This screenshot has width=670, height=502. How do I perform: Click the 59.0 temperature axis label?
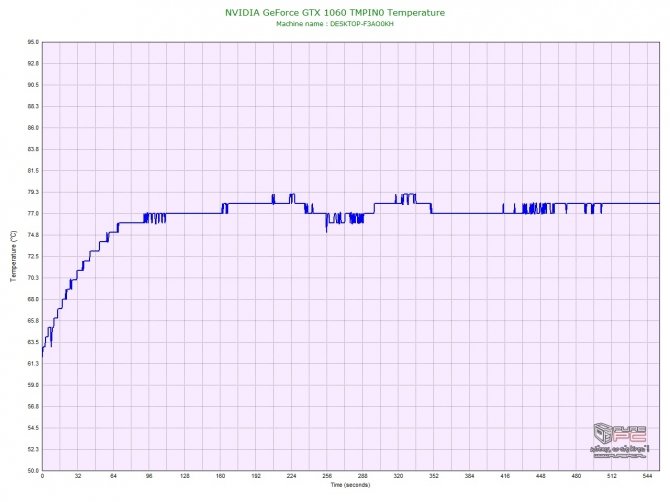33,385
